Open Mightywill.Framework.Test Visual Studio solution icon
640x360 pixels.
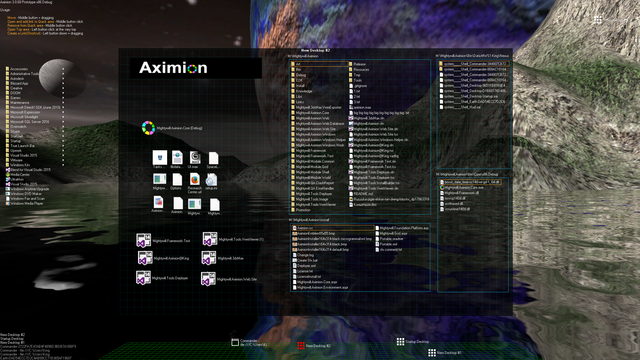coord(144,240)
